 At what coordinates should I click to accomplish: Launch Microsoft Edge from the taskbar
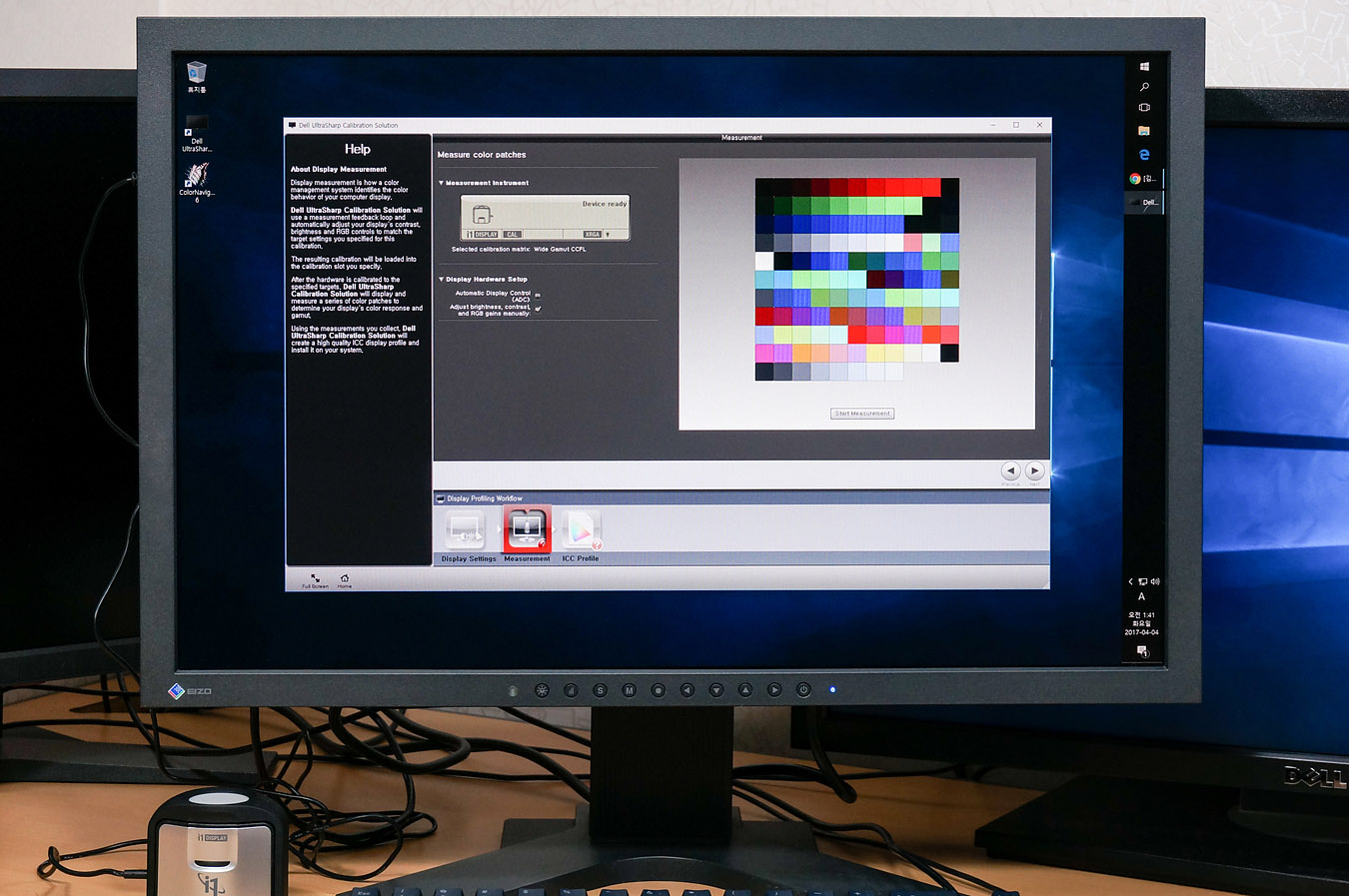tap(1144, 155)
